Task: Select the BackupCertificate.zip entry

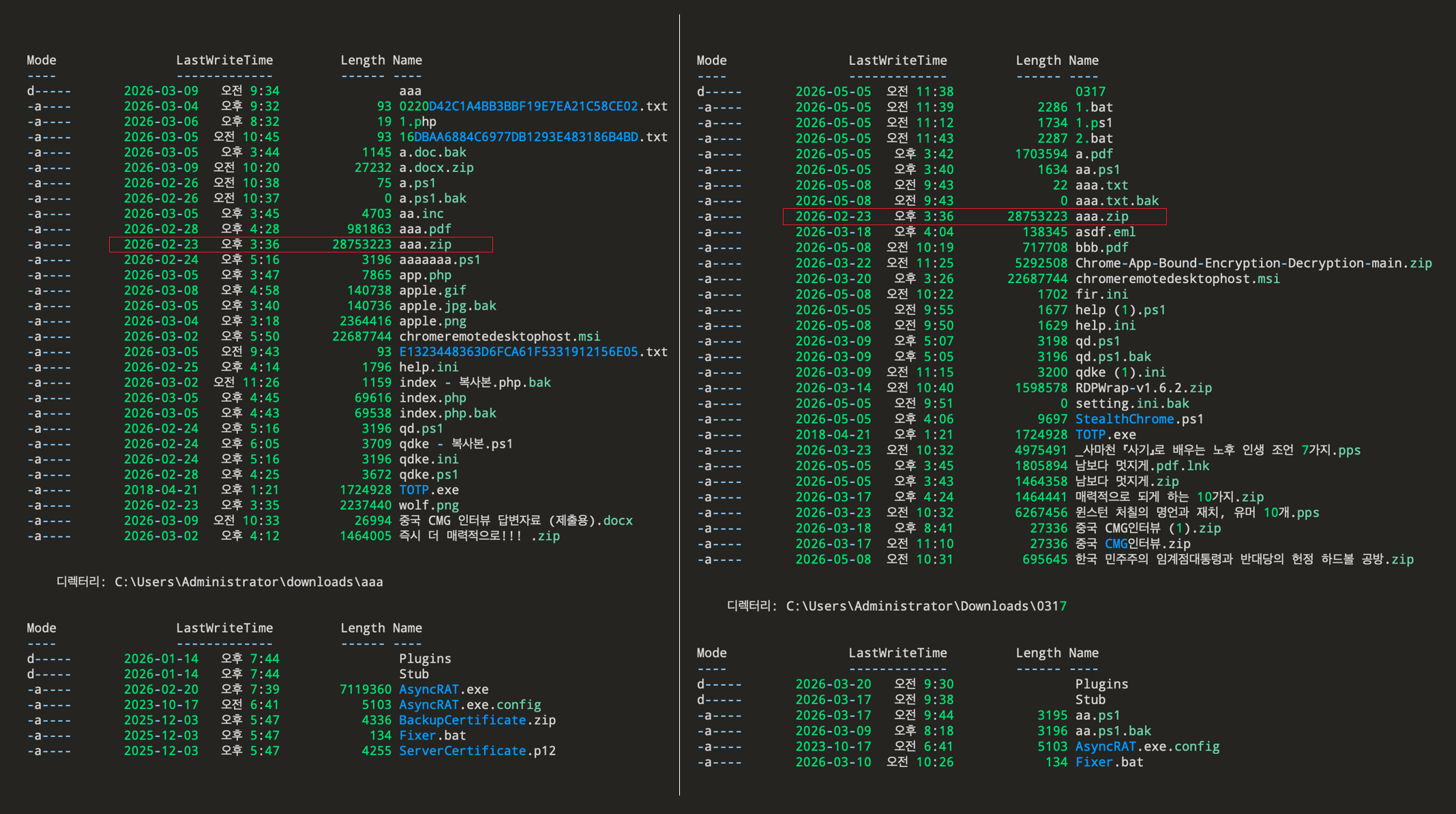Action: click(477, 720)
